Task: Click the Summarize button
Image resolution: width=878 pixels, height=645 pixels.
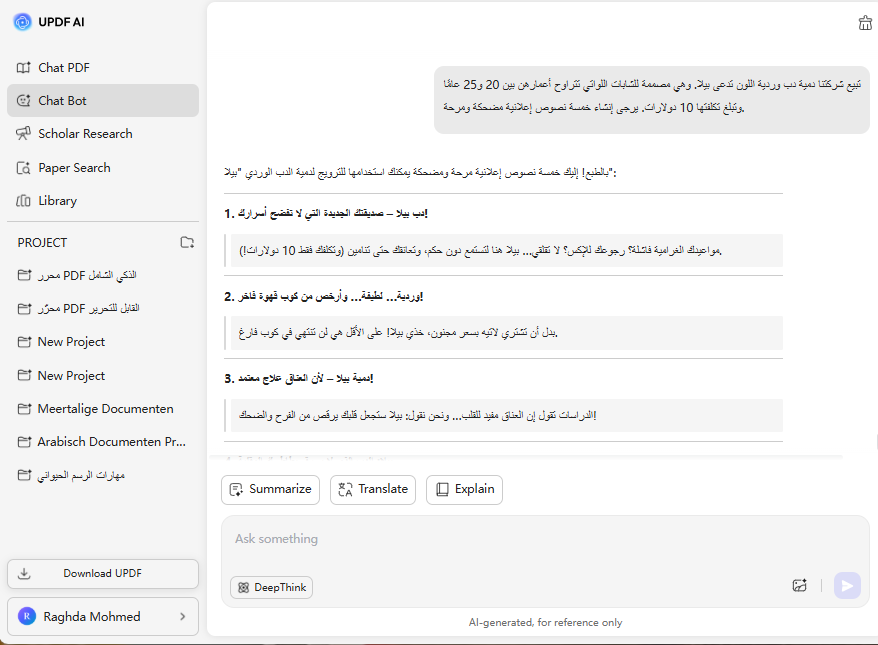Action: [x=270, y=489]
